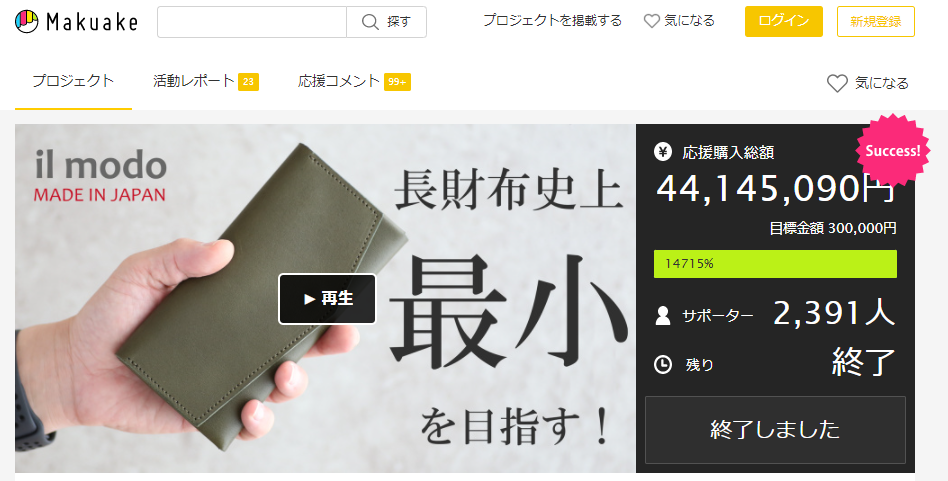Click the magnifying glass search icon
This screenshot has height=481, width=948.
pyautogui.click(x=370, y=22)
